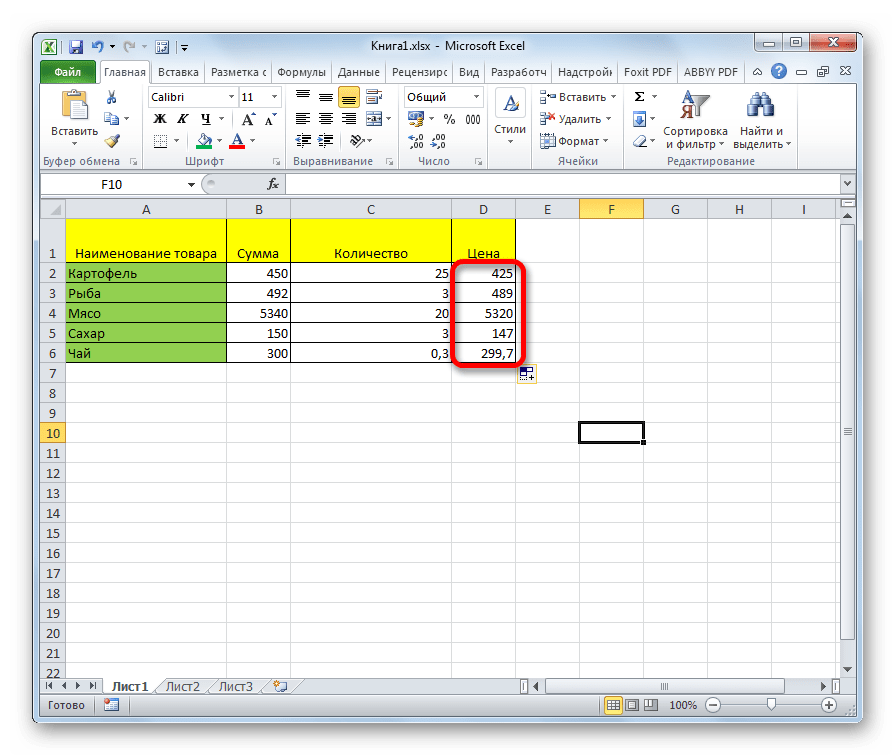Click the Paste clipboard icon
Image resolution: width=896 pixels, height=756 pixels.
tap(74, 106)
